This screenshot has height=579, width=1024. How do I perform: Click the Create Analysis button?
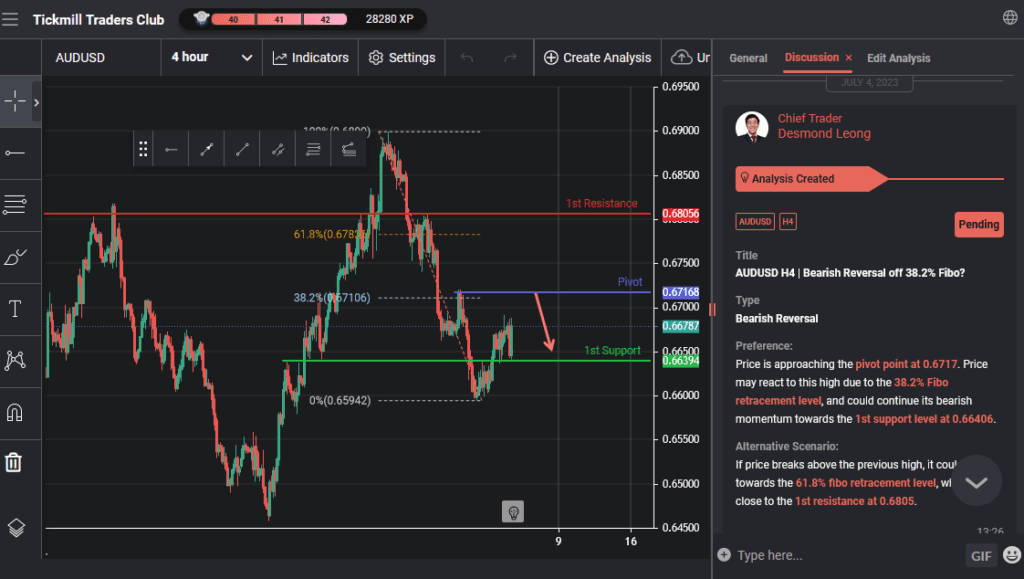coord(597,57)
